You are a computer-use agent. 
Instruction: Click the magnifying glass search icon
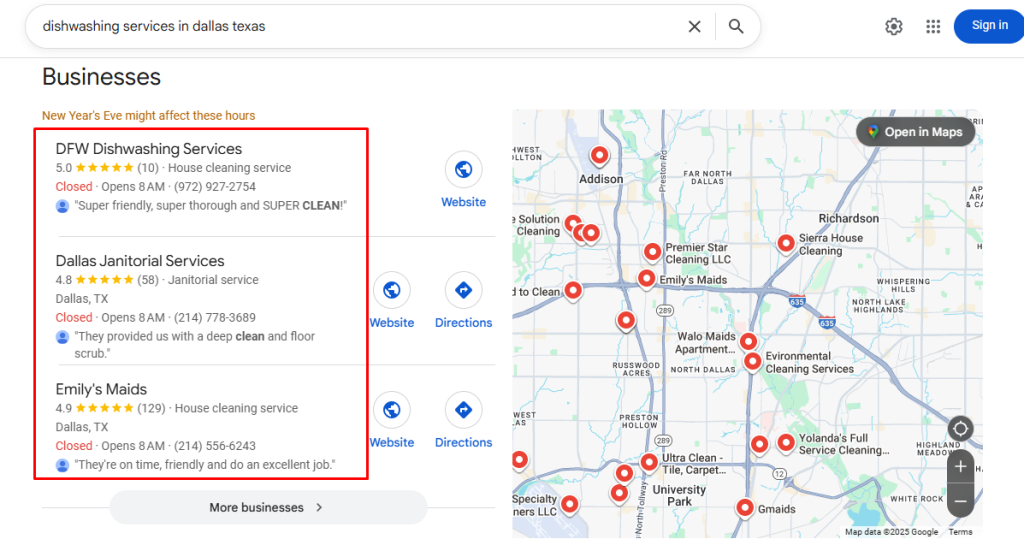click(736, 26)
